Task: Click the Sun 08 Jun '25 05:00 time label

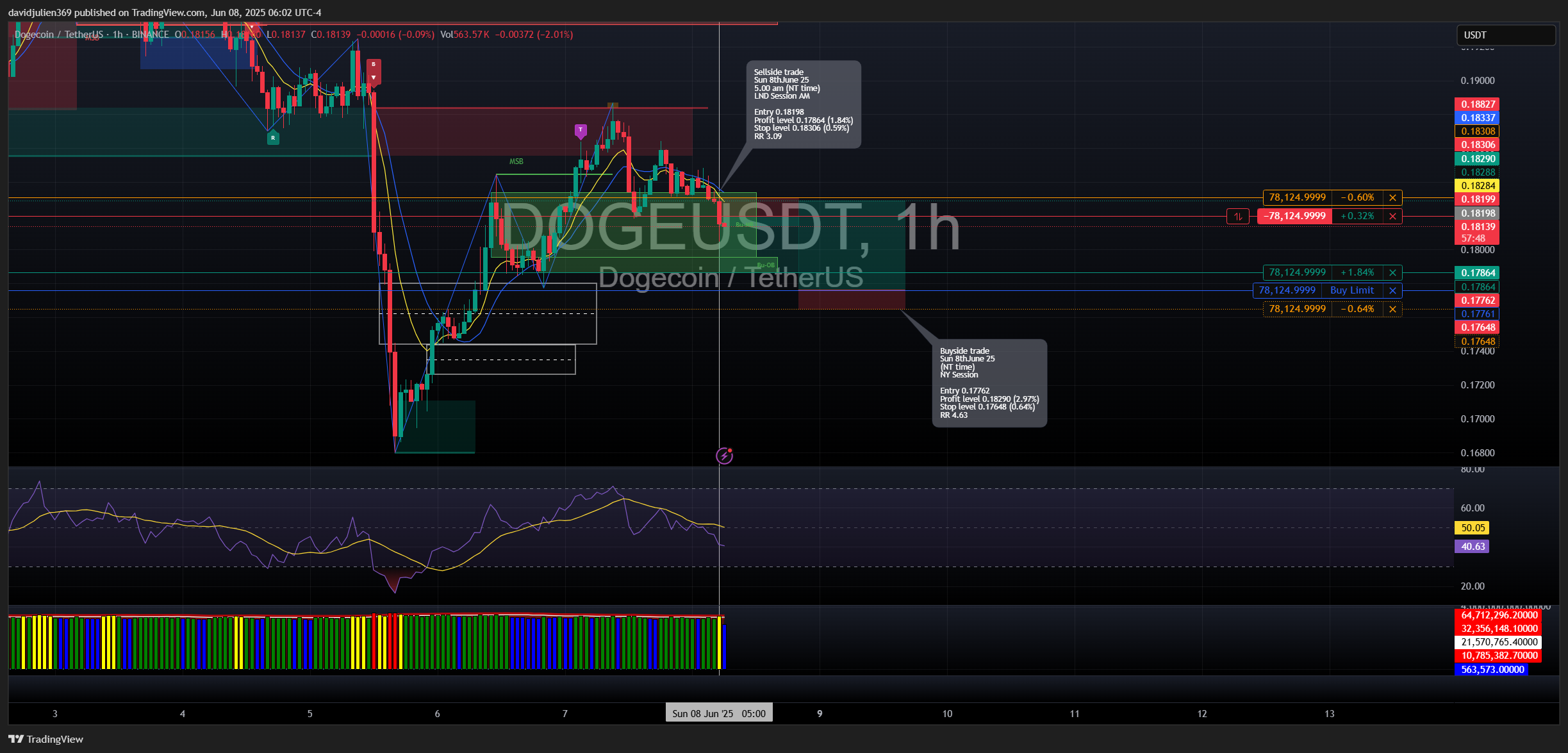Action: [719, 713]
